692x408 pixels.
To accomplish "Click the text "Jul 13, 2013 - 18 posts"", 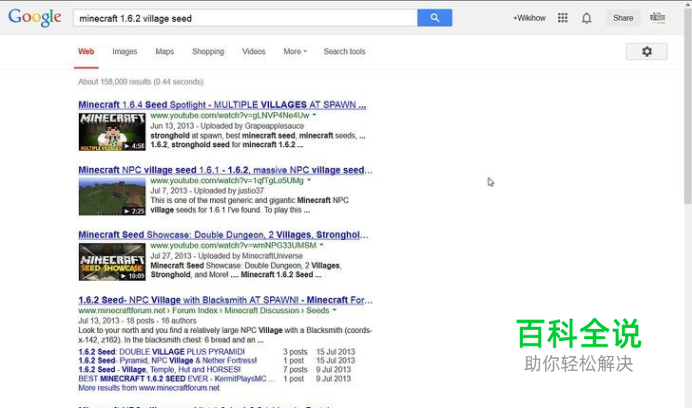I will (x=116, y=321).
